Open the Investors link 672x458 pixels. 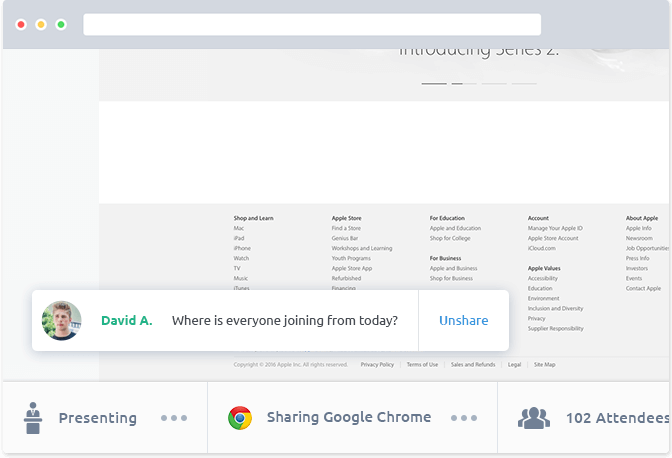(x=637, y=268)
